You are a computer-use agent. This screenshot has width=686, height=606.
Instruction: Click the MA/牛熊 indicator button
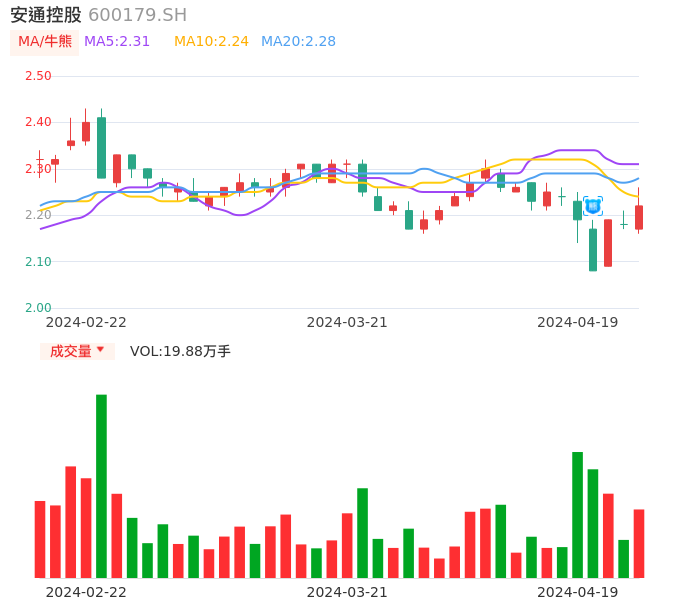click(45, 42)
